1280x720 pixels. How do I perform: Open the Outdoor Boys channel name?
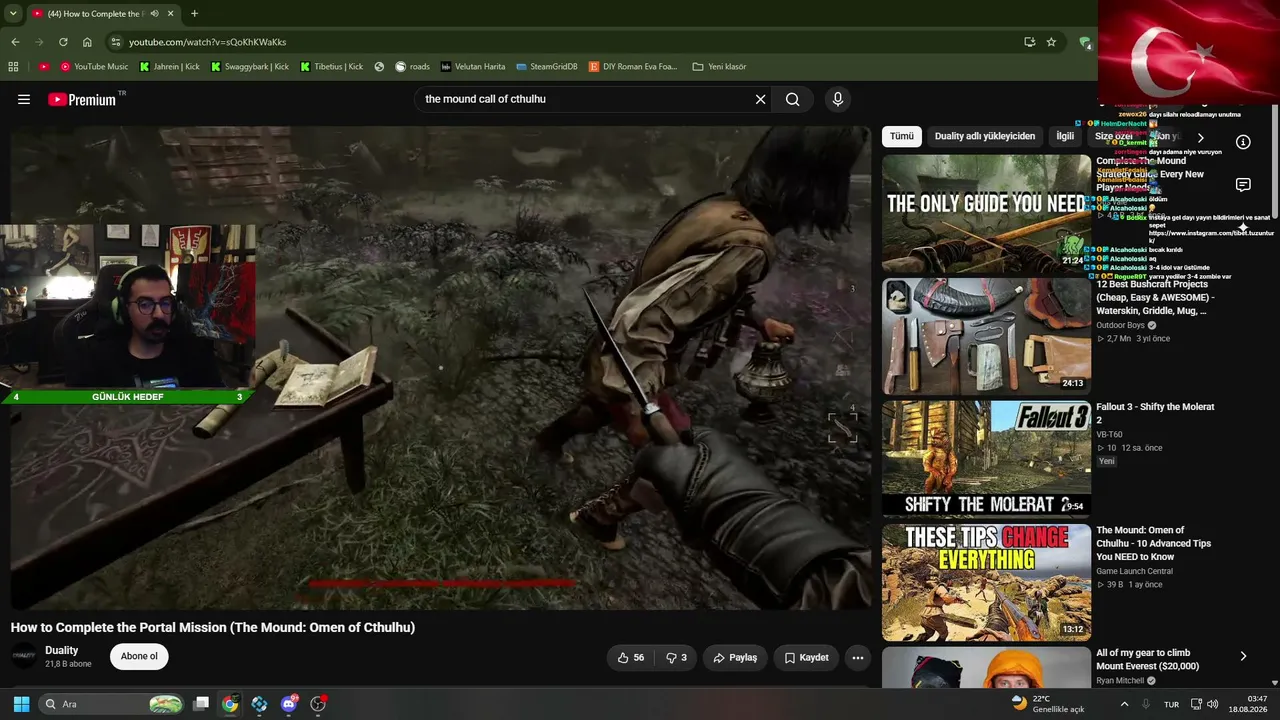pyautogui.click(x=1121, y=325)
